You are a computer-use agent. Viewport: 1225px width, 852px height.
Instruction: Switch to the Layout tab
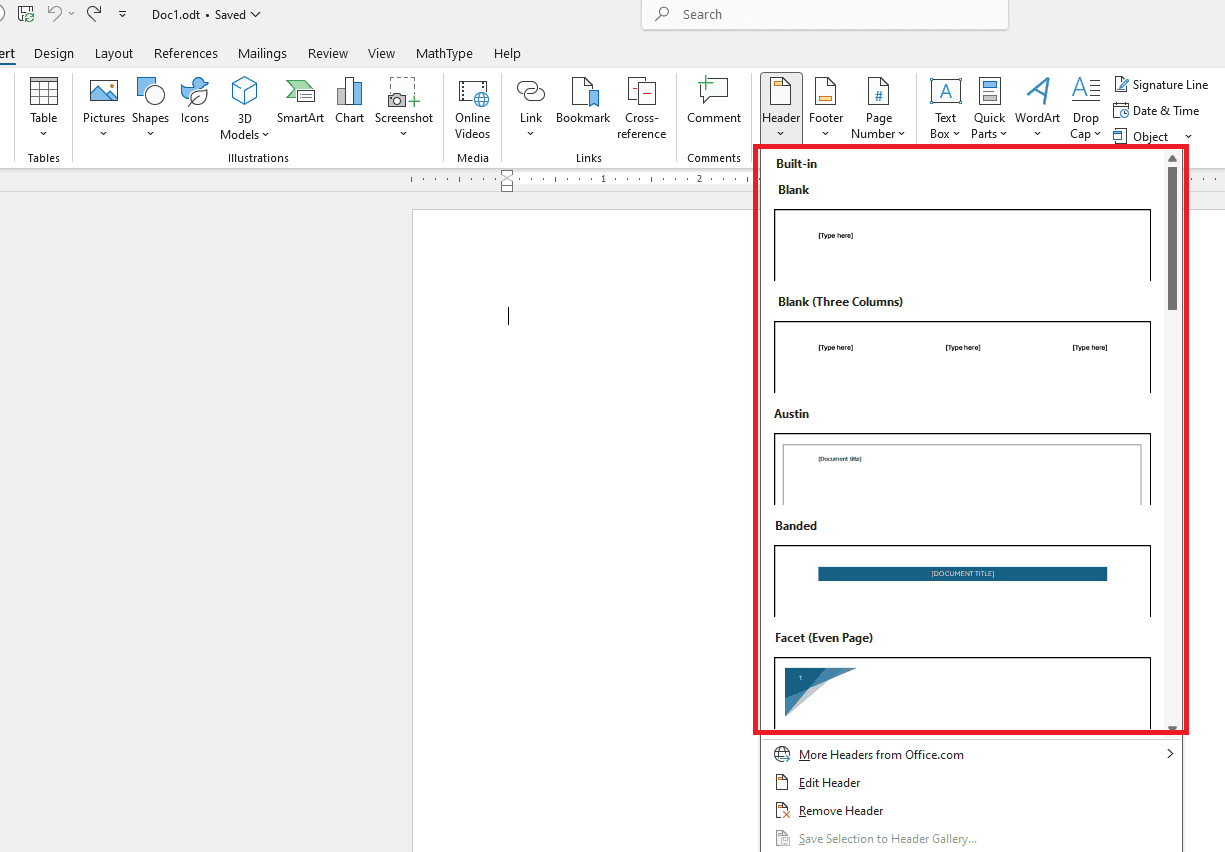114,53
